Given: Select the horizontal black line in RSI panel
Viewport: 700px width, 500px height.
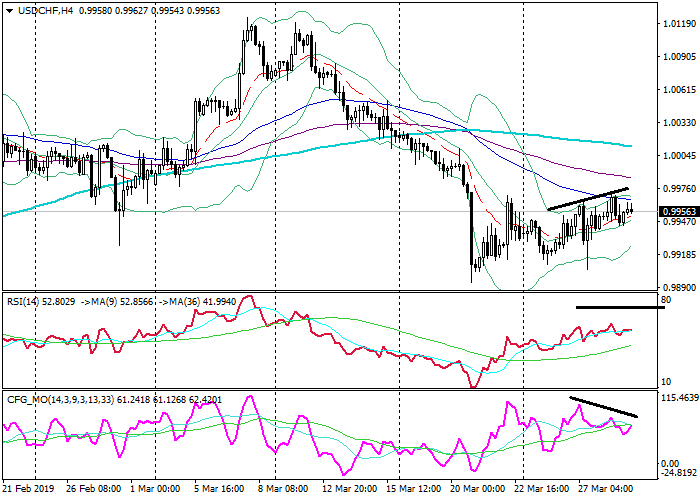Looking at the screenshot, I should [620, 307].
